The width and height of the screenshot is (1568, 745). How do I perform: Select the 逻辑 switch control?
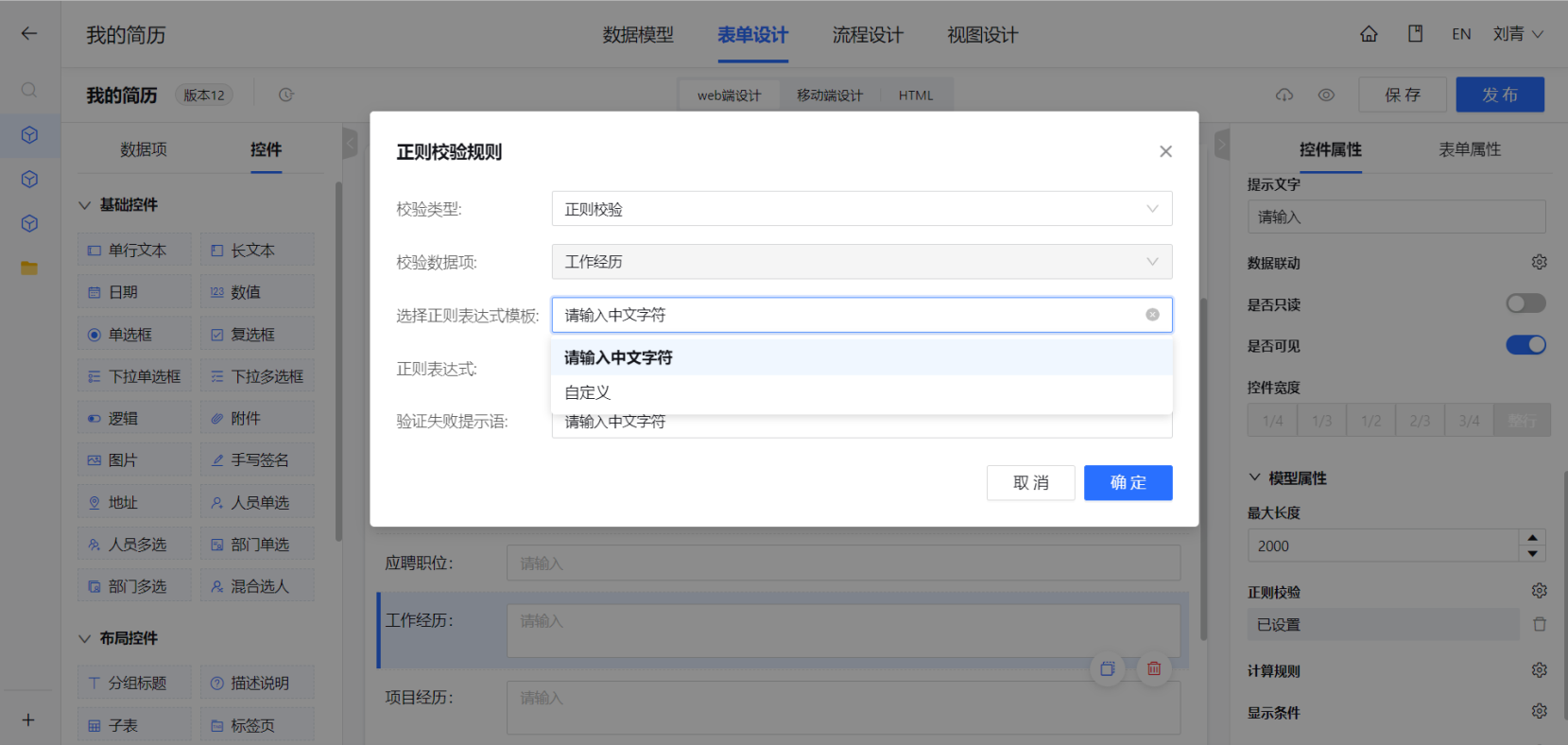[x=135, y=418]
